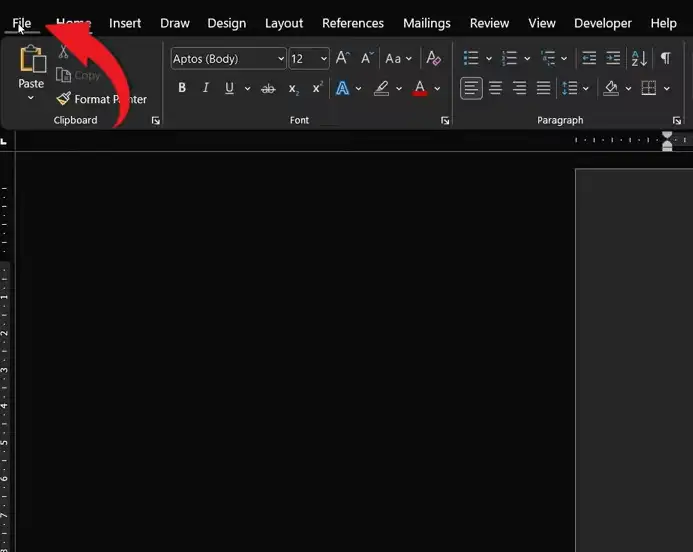693x552 pixels.
Task: Toggle subscript formatting
Action: [293, 89]
